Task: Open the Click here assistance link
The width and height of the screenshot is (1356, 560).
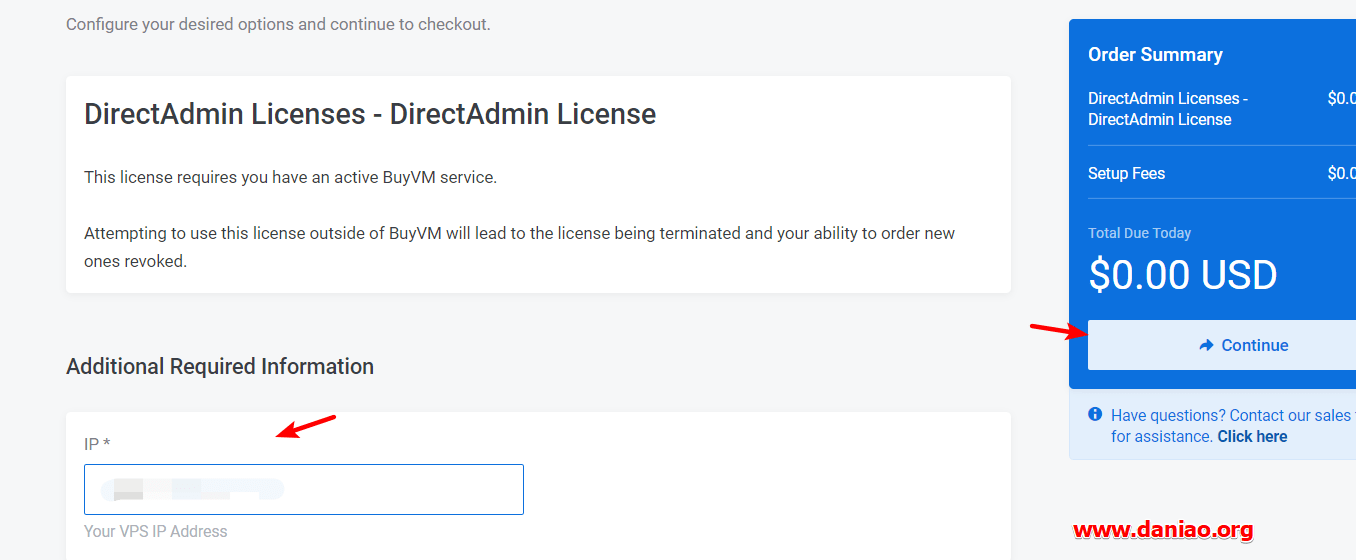Action: (1252, 436)
